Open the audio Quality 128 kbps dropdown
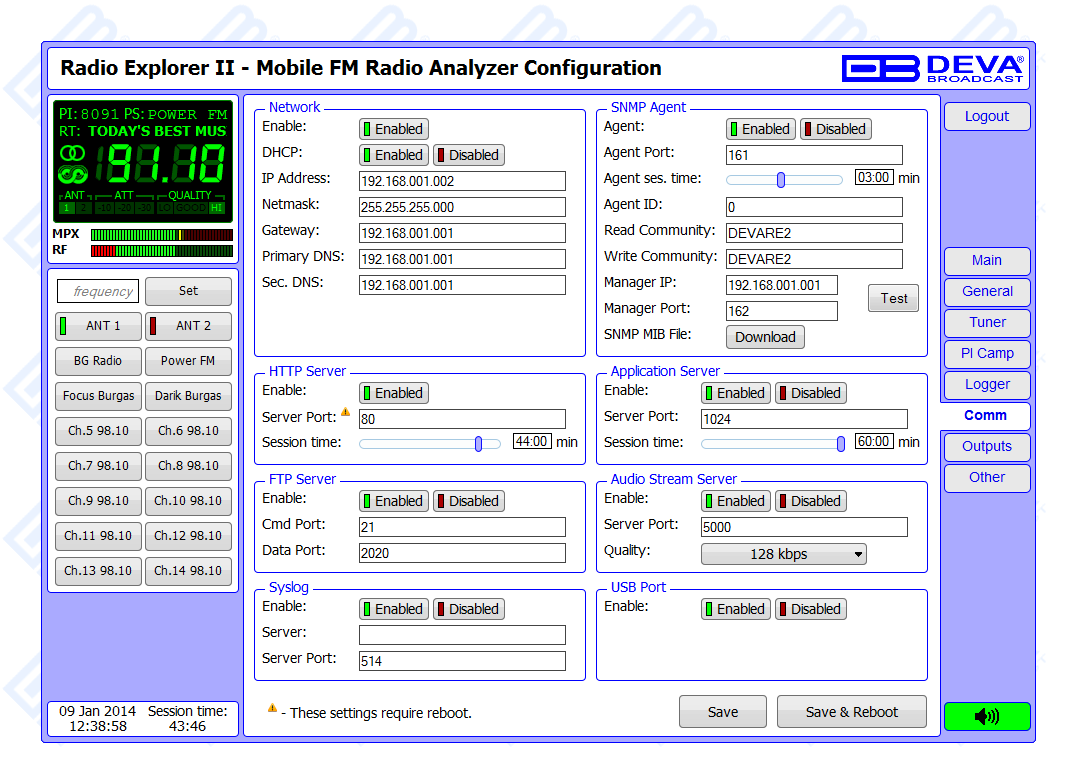 coord(783,554)
